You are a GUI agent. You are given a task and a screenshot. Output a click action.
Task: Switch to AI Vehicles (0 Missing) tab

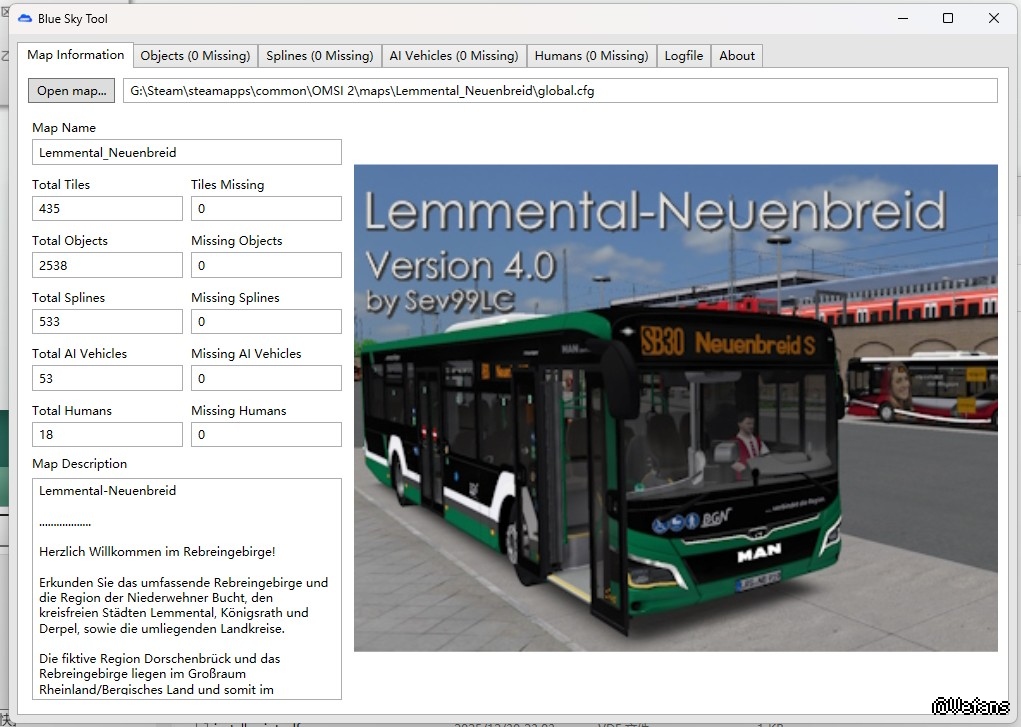(454, 56)
